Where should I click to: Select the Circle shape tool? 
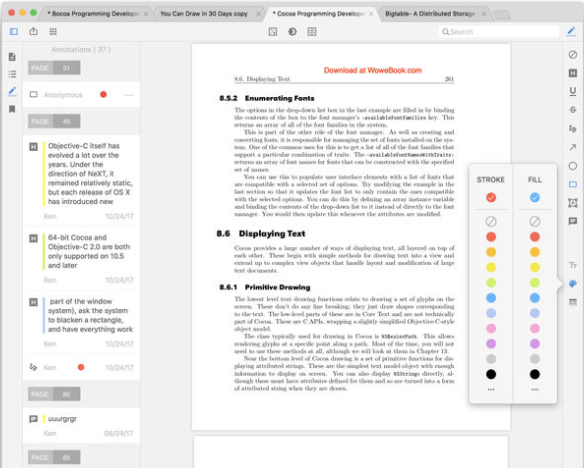[x=573, y=166]
